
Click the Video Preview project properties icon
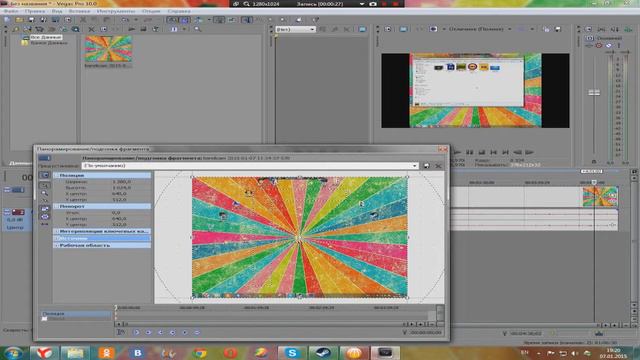[x=388, y=29]
